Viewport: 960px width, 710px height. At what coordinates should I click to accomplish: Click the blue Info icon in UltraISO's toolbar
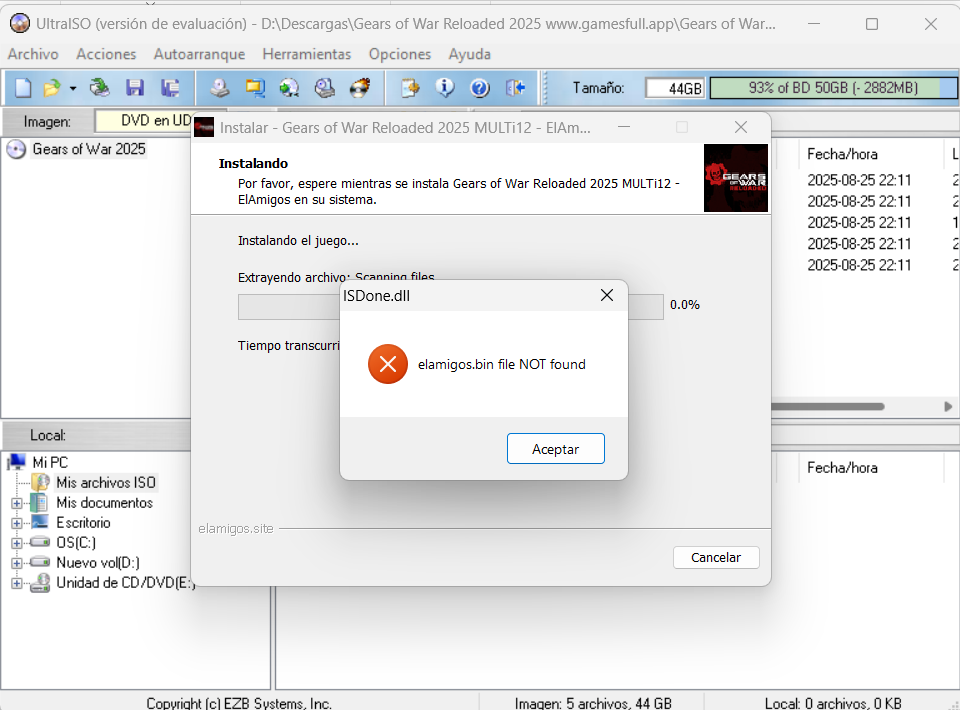pos(445,88)
